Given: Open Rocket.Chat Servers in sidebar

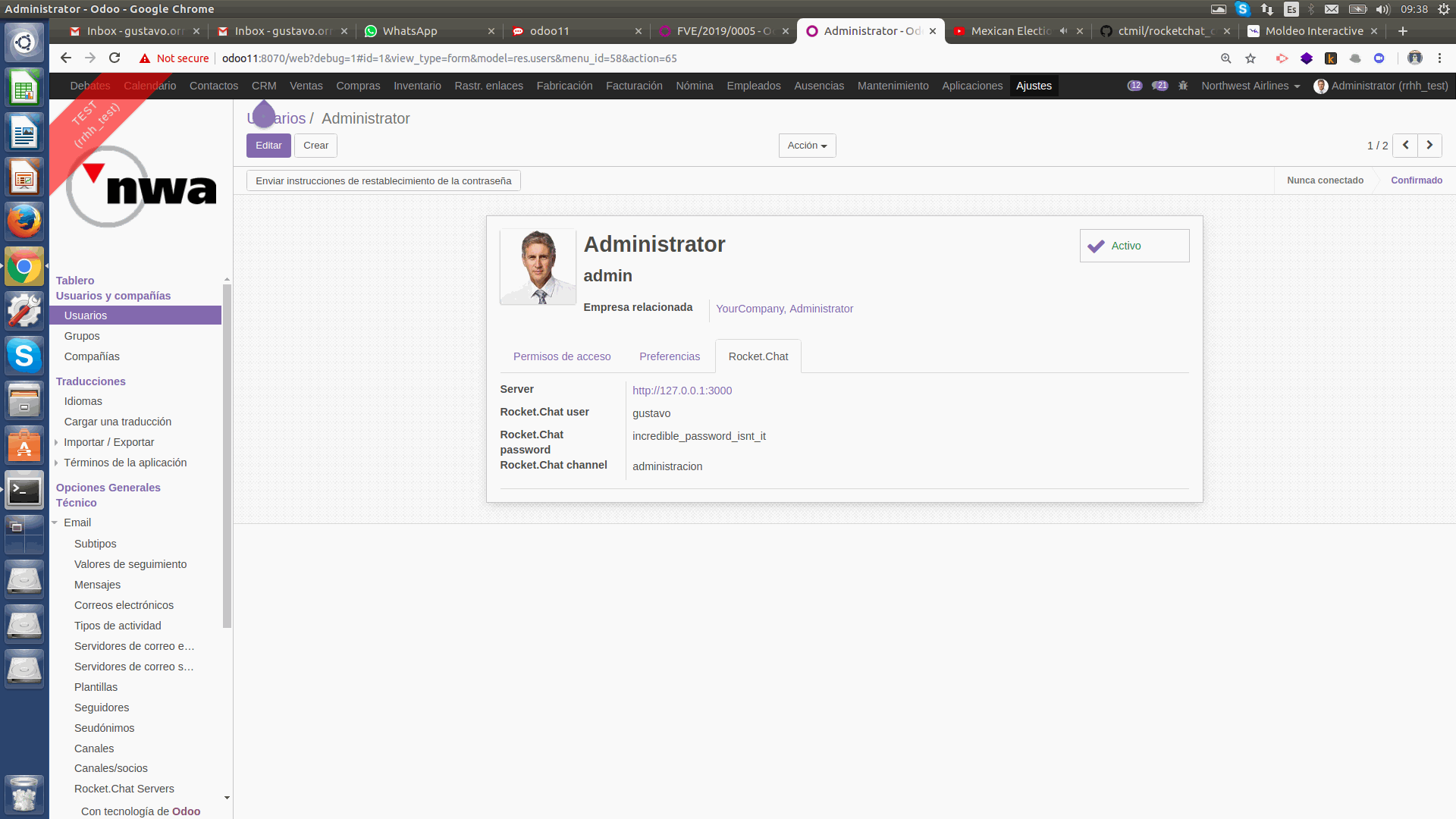Looking at the screenshot, I should [x=124, y=789].
